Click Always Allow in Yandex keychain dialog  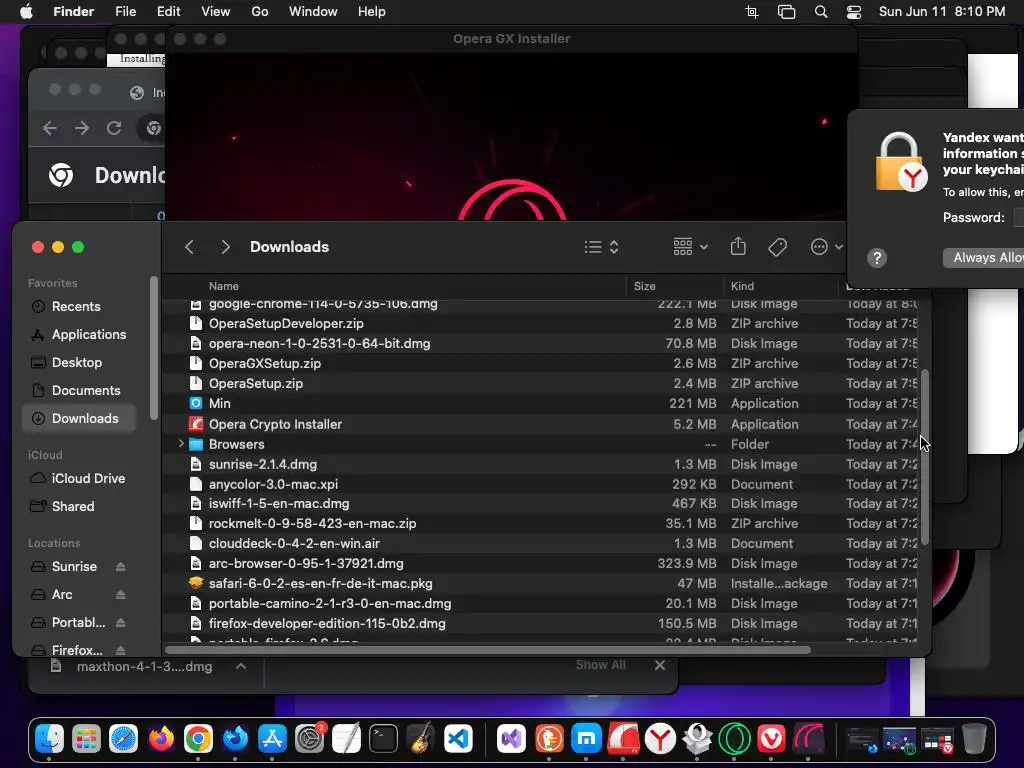tap(984, 257)
